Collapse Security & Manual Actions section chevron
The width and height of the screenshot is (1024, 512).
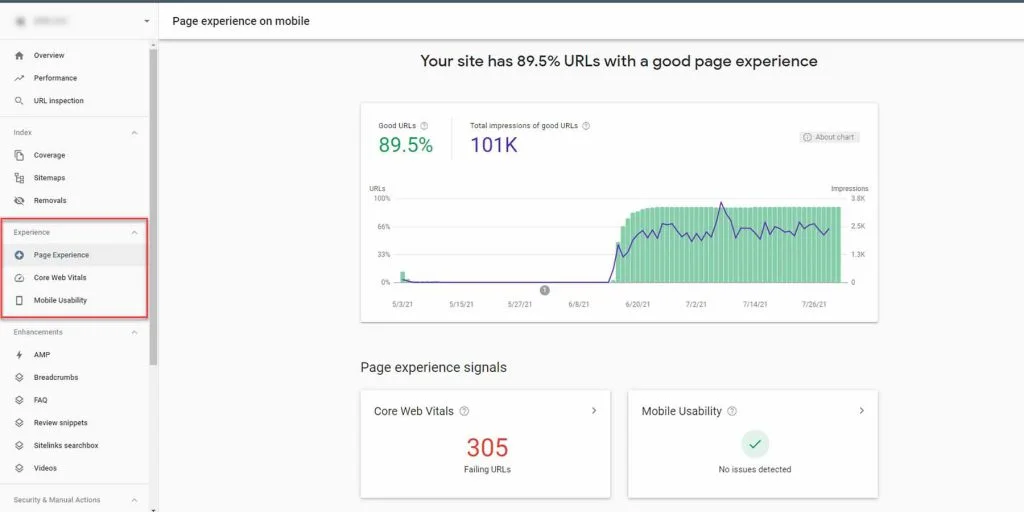[x=135, y=500]
